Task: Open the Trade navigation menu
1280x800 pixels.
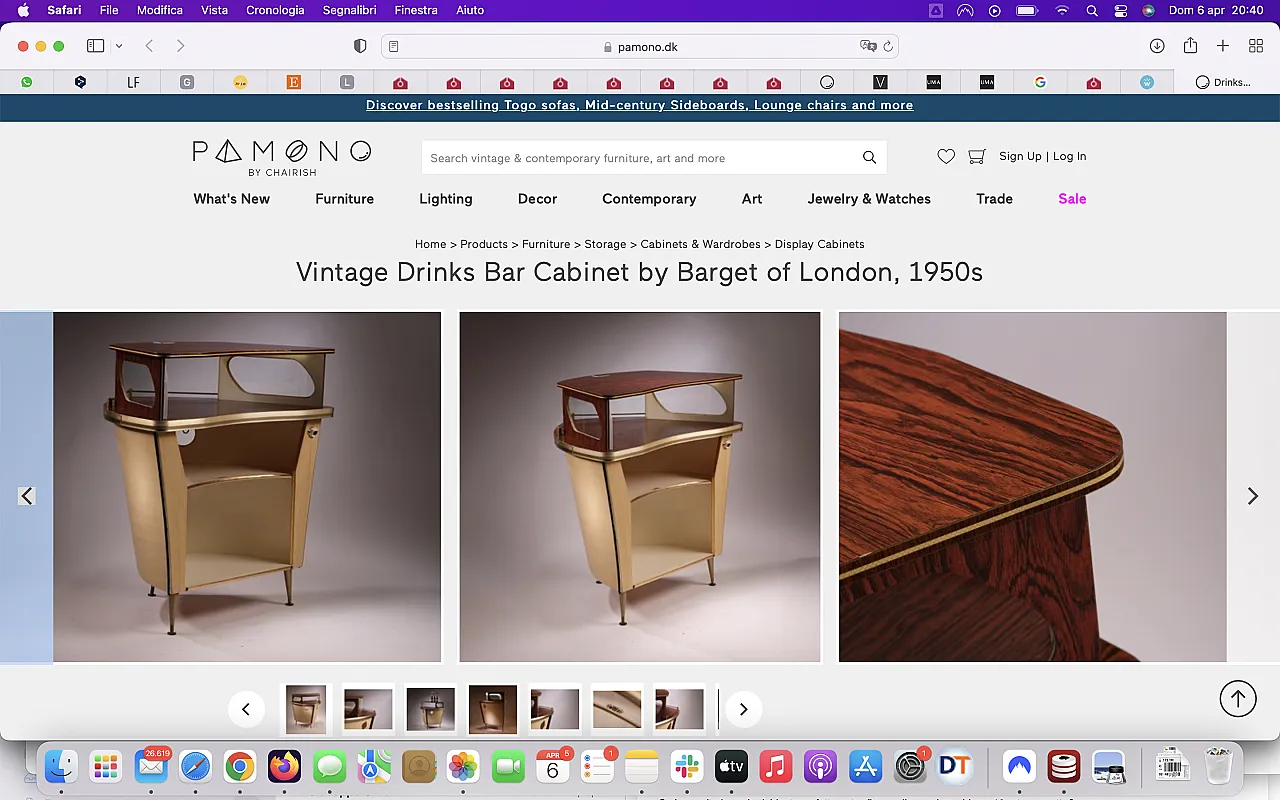Action: [x=995, y=199]
